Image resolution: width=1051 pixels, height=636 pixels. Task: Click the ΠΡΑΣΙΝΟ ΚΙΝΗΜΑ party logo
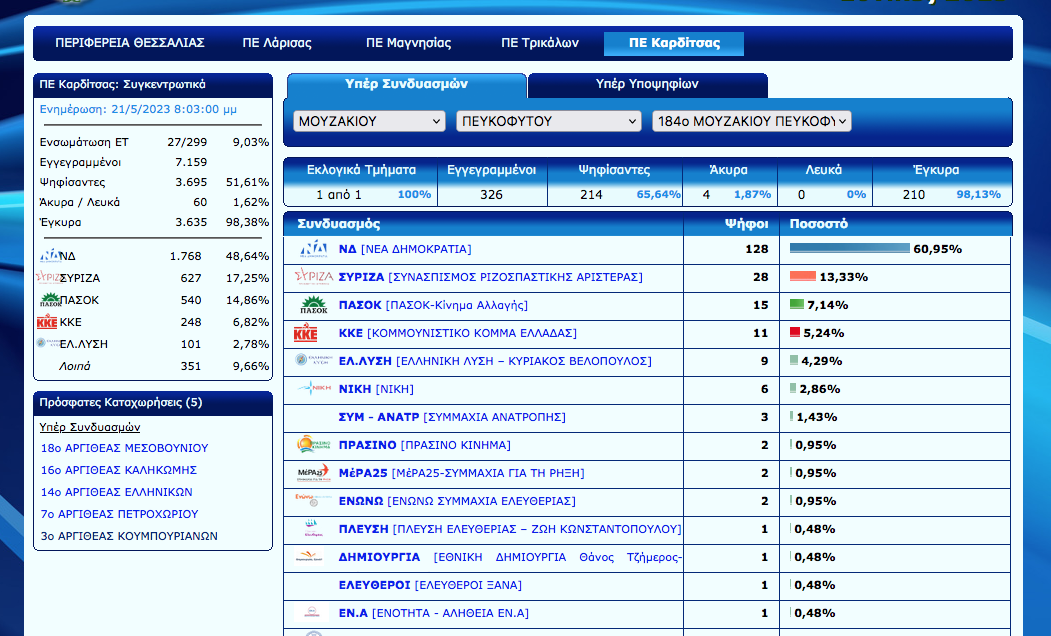pyautogui.click(x=313, y=445)
